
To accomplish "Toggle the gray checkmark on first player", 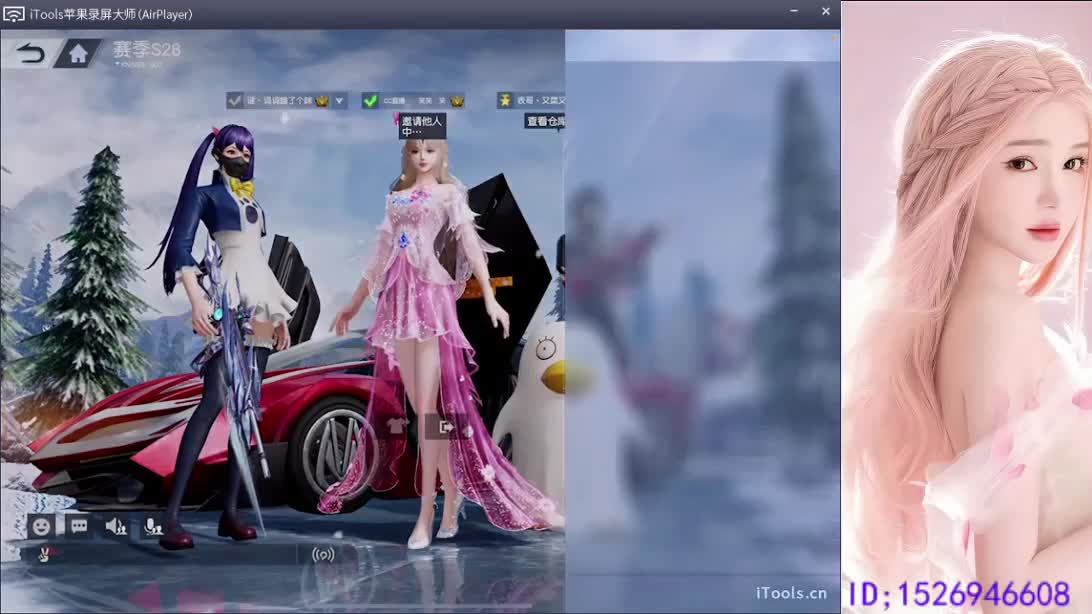I will click(x=235, y=101).
